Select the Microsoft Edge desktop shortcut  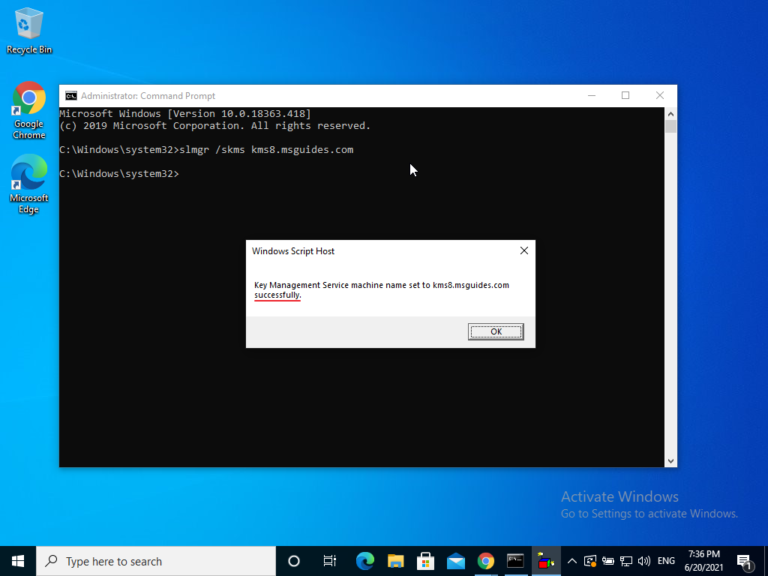pos(29,182)
